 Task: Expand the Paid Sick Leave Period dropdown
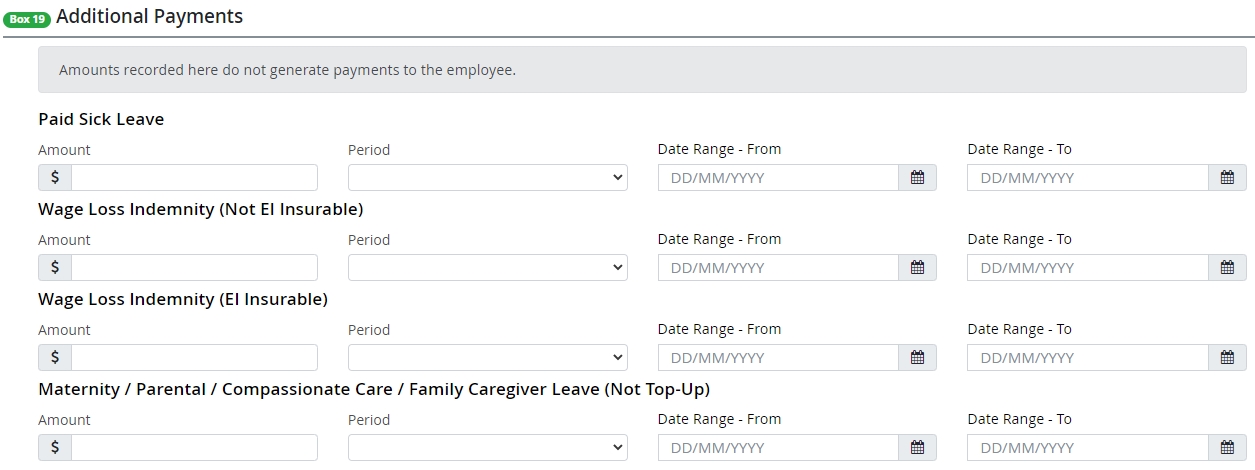click(487, 178)
